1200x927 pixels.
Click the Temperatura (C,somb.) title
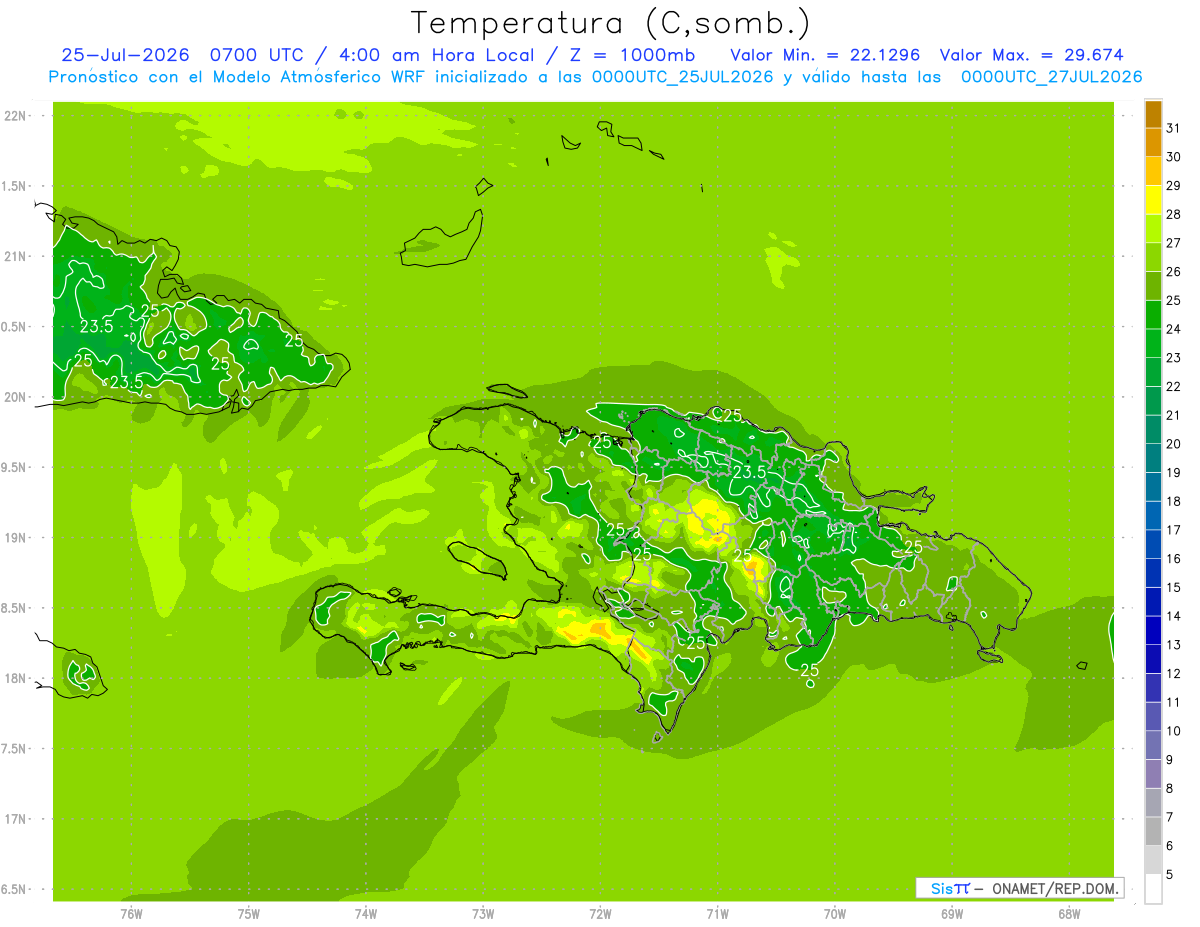coord(611,23)
